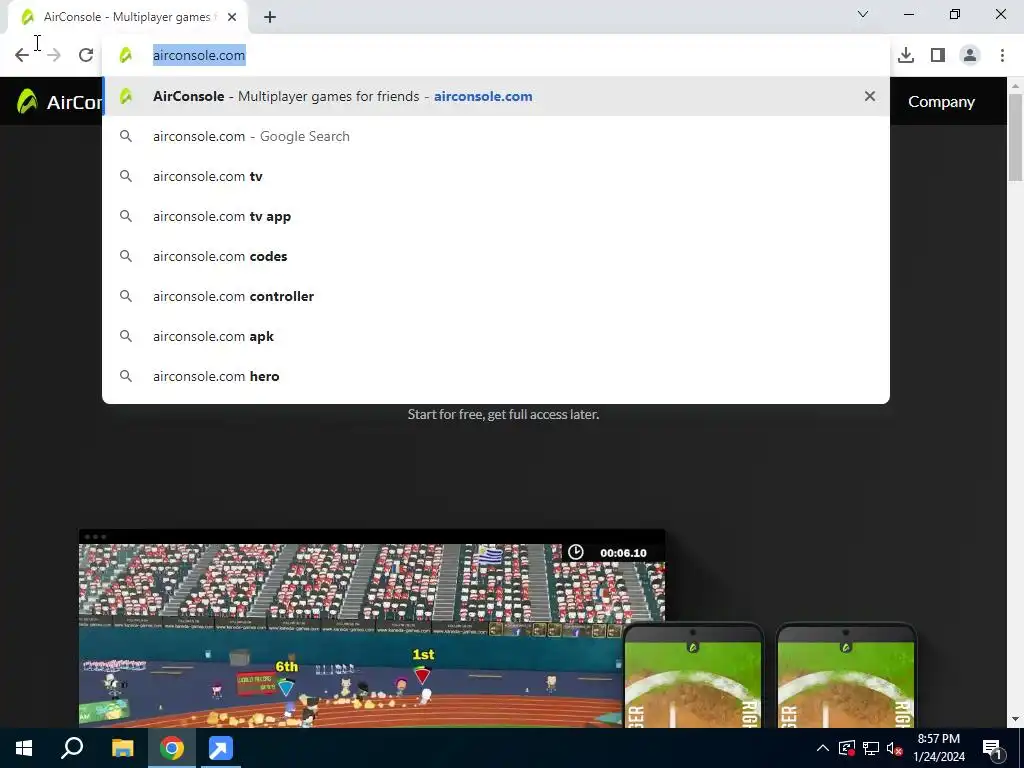Screen dimensions: 1024x768
Task: Pick the 'airconsole.com tv app' suggestion
Action: pos(496,216)
